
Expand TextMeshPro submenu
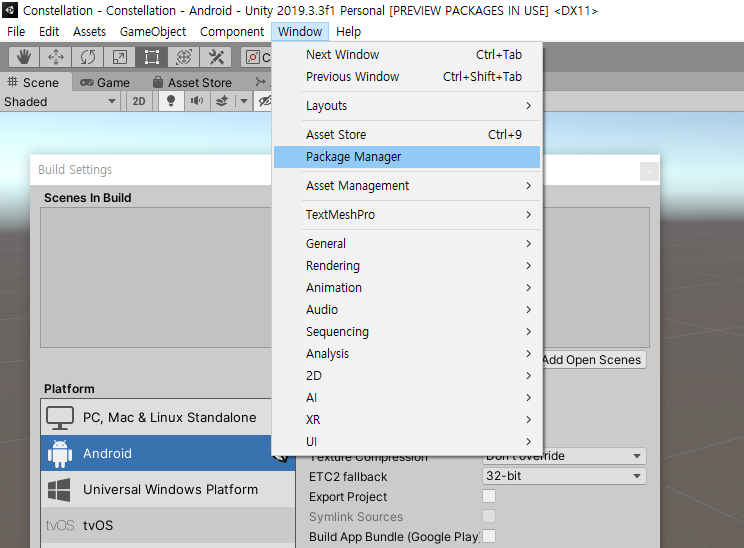pos(407,214)
